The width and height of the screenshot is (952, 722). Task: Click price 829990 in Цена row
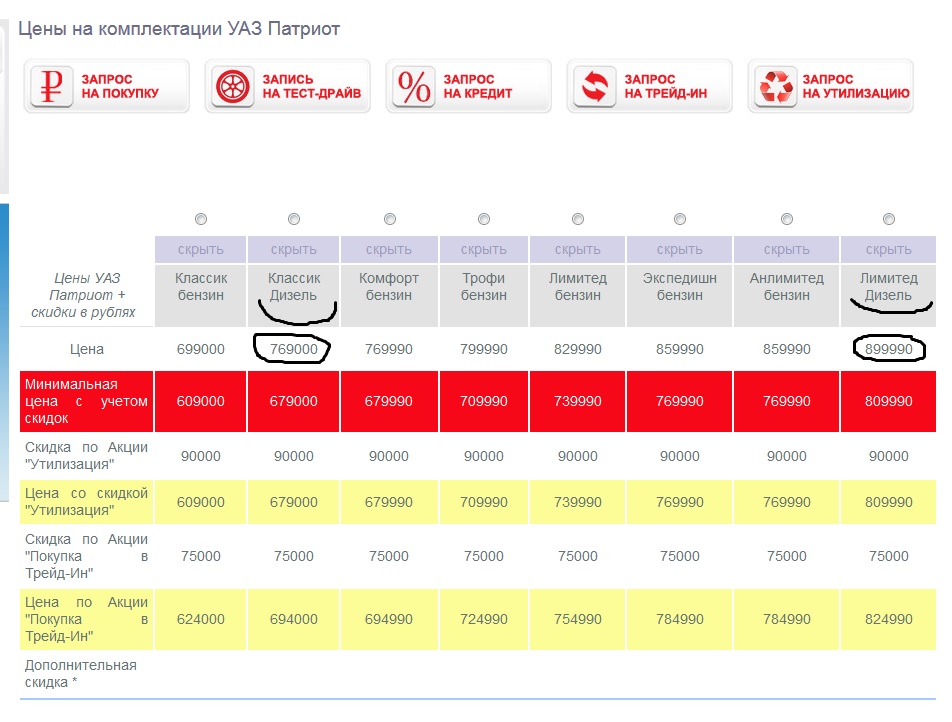coord(577,349)
